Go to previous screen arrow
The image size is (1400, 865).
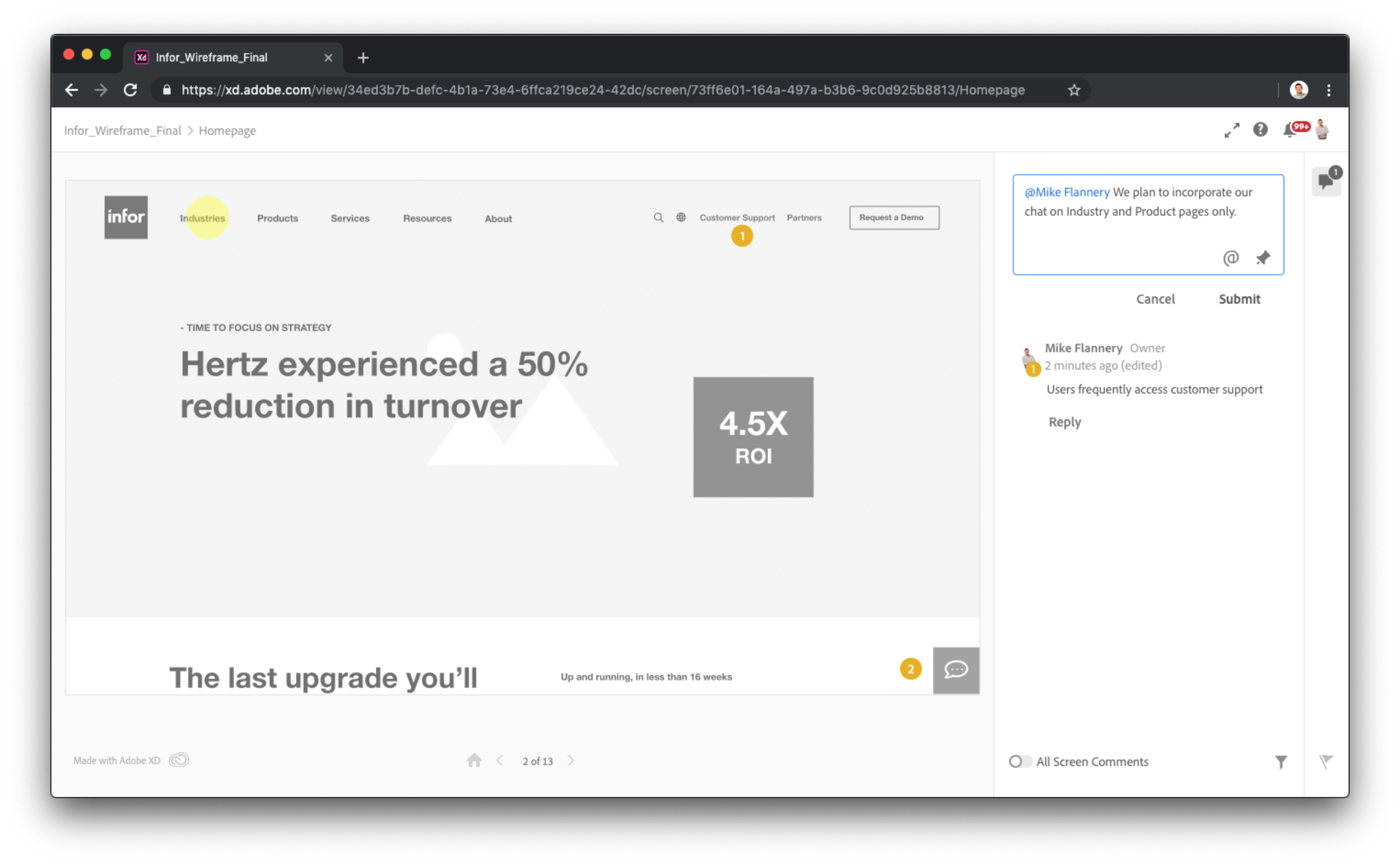pos(500,760)
